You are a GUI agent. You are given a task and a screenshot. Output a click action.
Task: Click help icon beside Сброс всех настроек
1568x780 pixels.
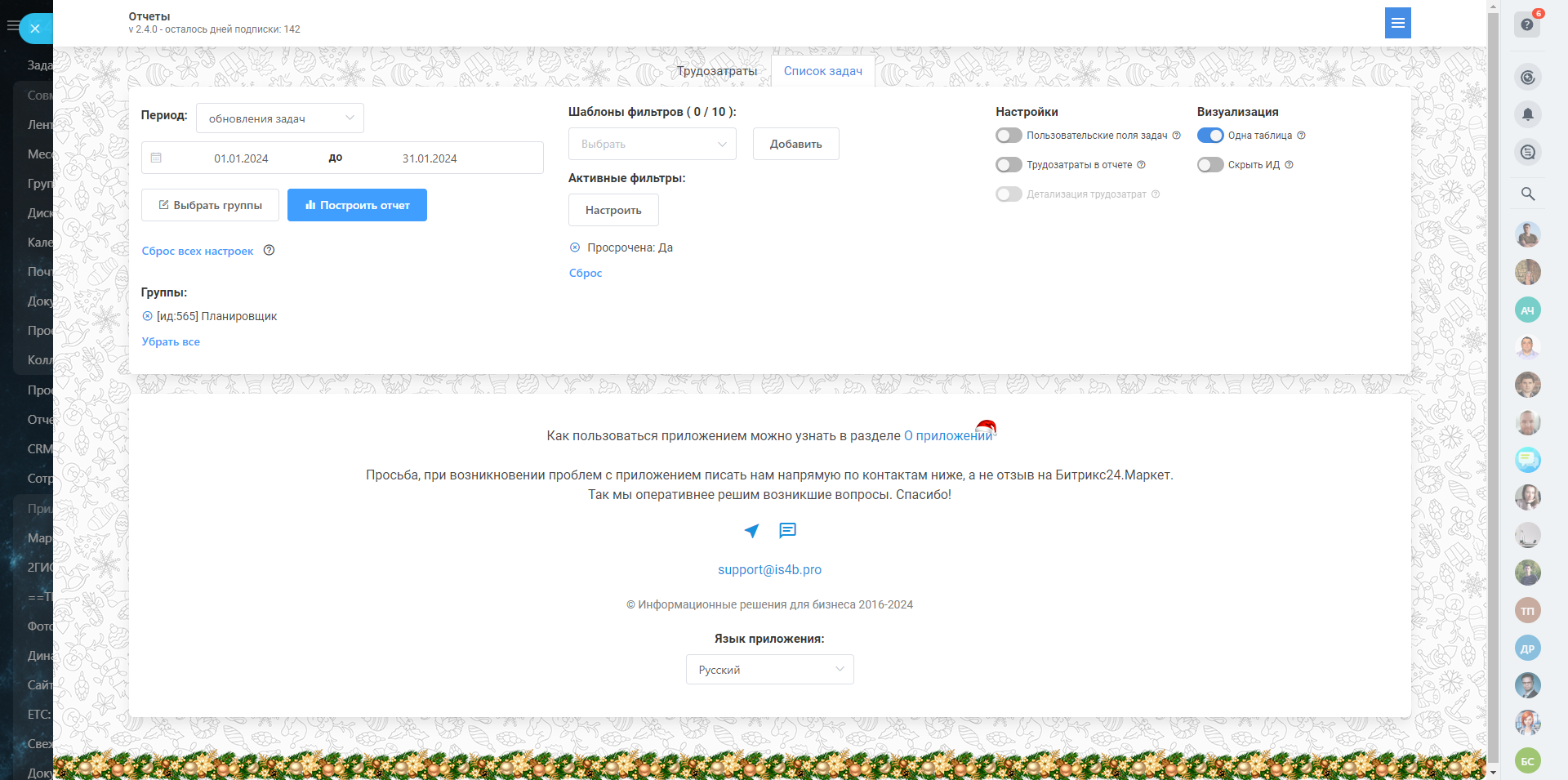pyautogui.click(x=269, y=251)
